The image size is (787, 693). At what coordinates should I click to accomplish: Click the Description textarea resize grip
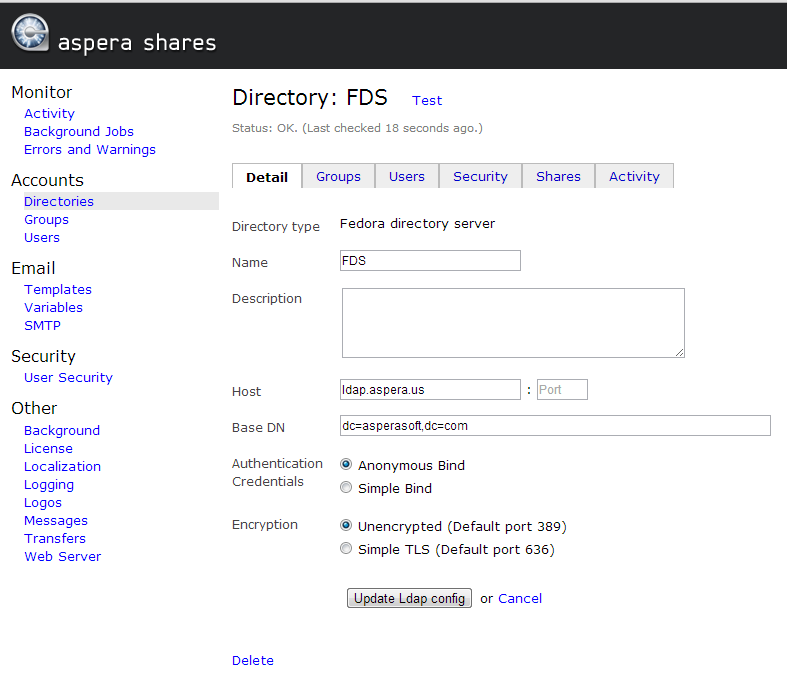(x=680, y=353)
